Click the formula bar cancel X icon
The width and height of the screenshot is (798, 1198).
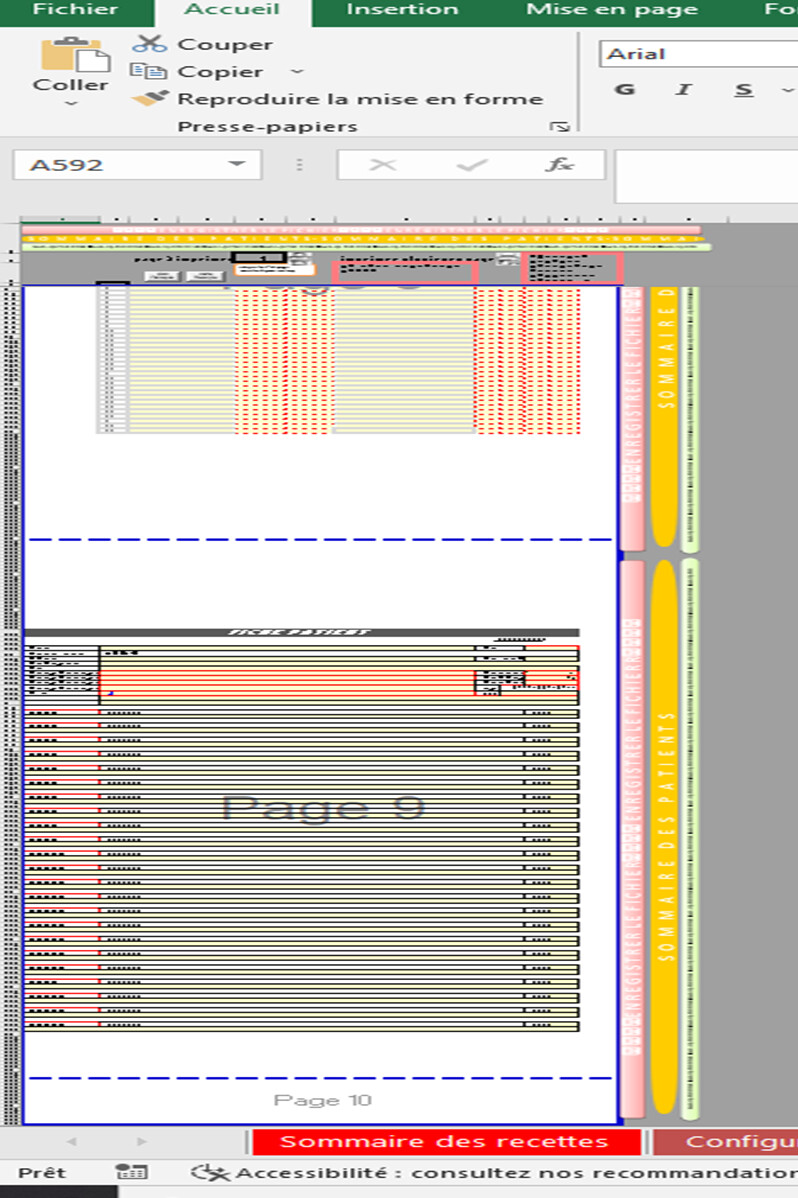pos(382,165)
